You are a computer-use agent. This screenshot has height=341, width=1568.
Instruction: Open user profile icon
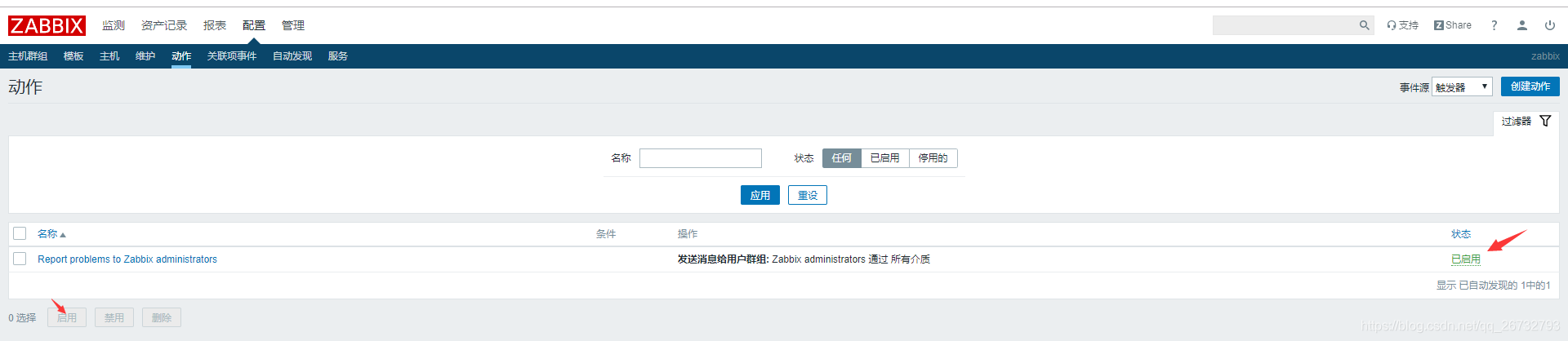[x=1522, y=25]
